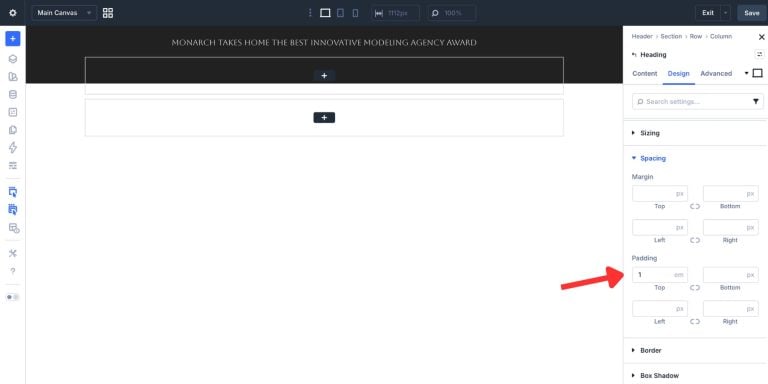Click the Margin Left input field
768x384 pixels.
(x=660, y=227)
